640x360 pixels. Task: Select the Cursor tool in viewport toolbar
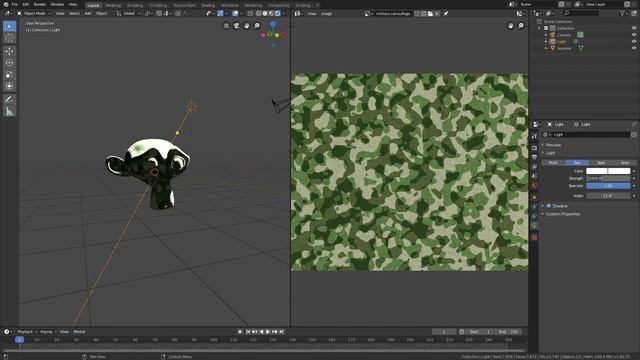9,38
